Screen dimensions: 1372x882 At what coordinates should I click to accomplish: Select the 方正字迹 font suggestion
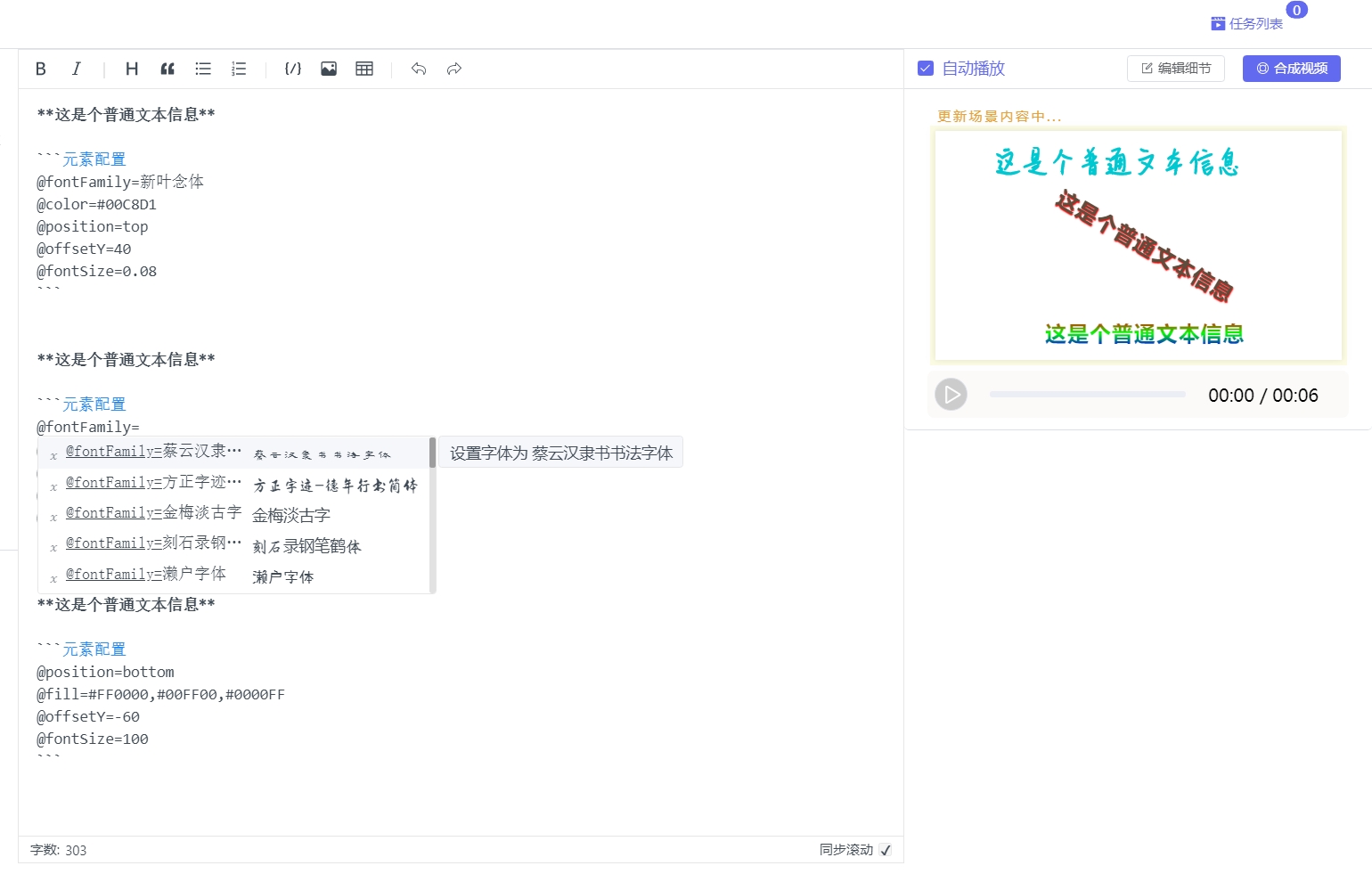pos(233,484)
